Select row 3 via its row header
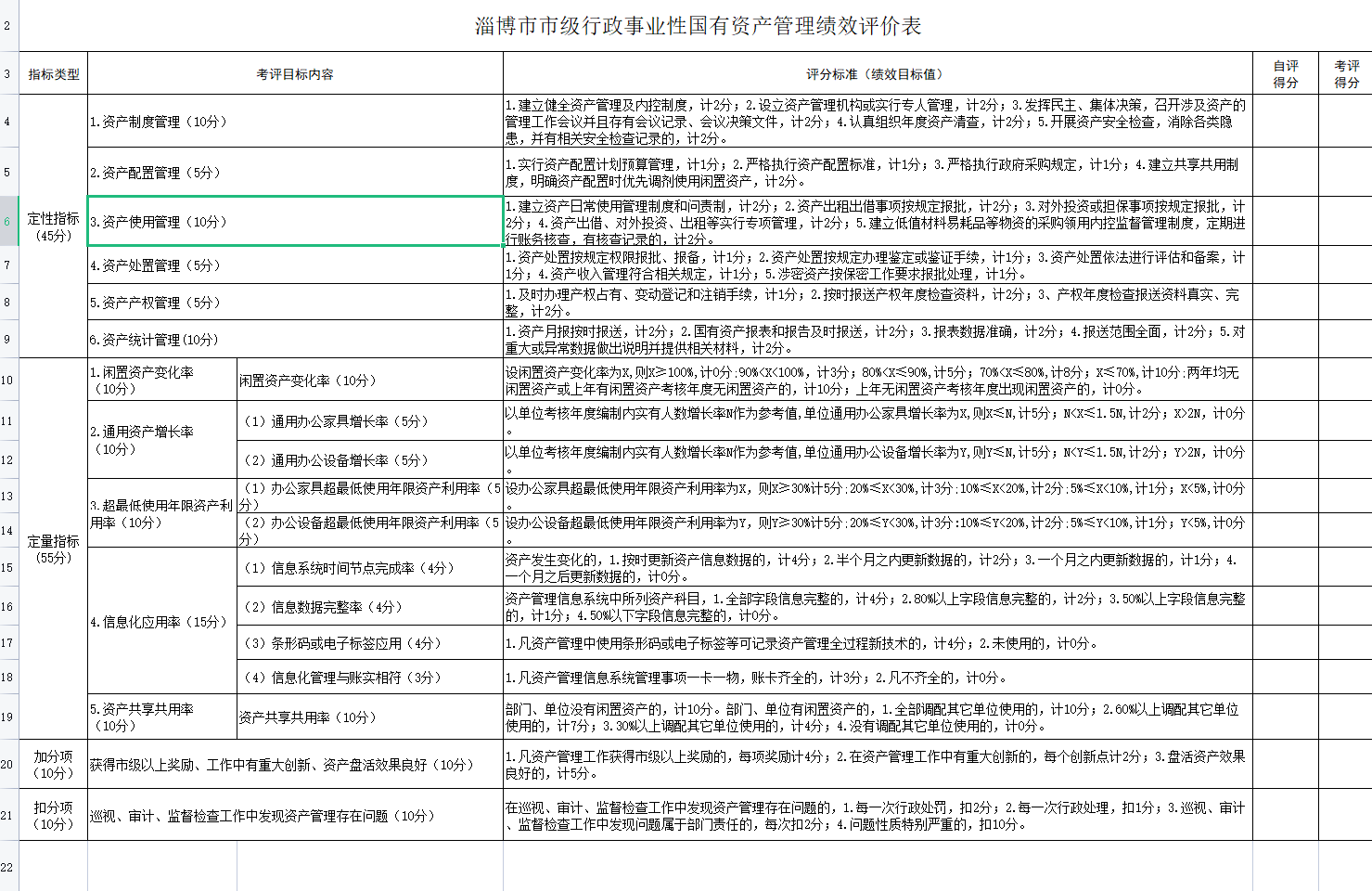 9,73
